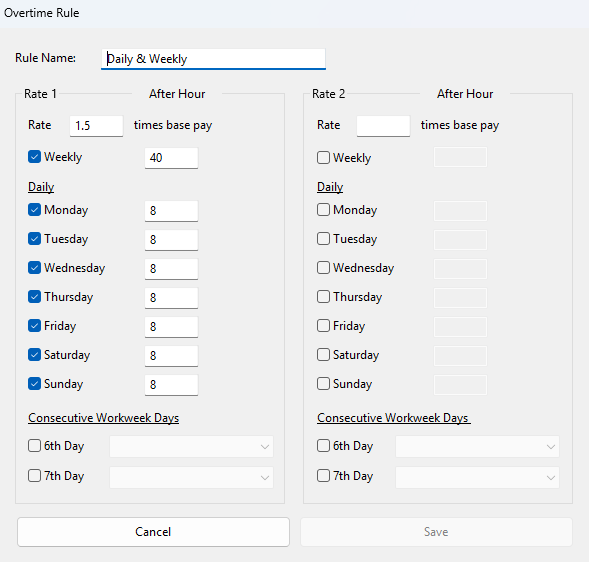Check Rate 2 Monday checkbox
589x562 pixels.
pyautogui.click(x=323, y=210)
